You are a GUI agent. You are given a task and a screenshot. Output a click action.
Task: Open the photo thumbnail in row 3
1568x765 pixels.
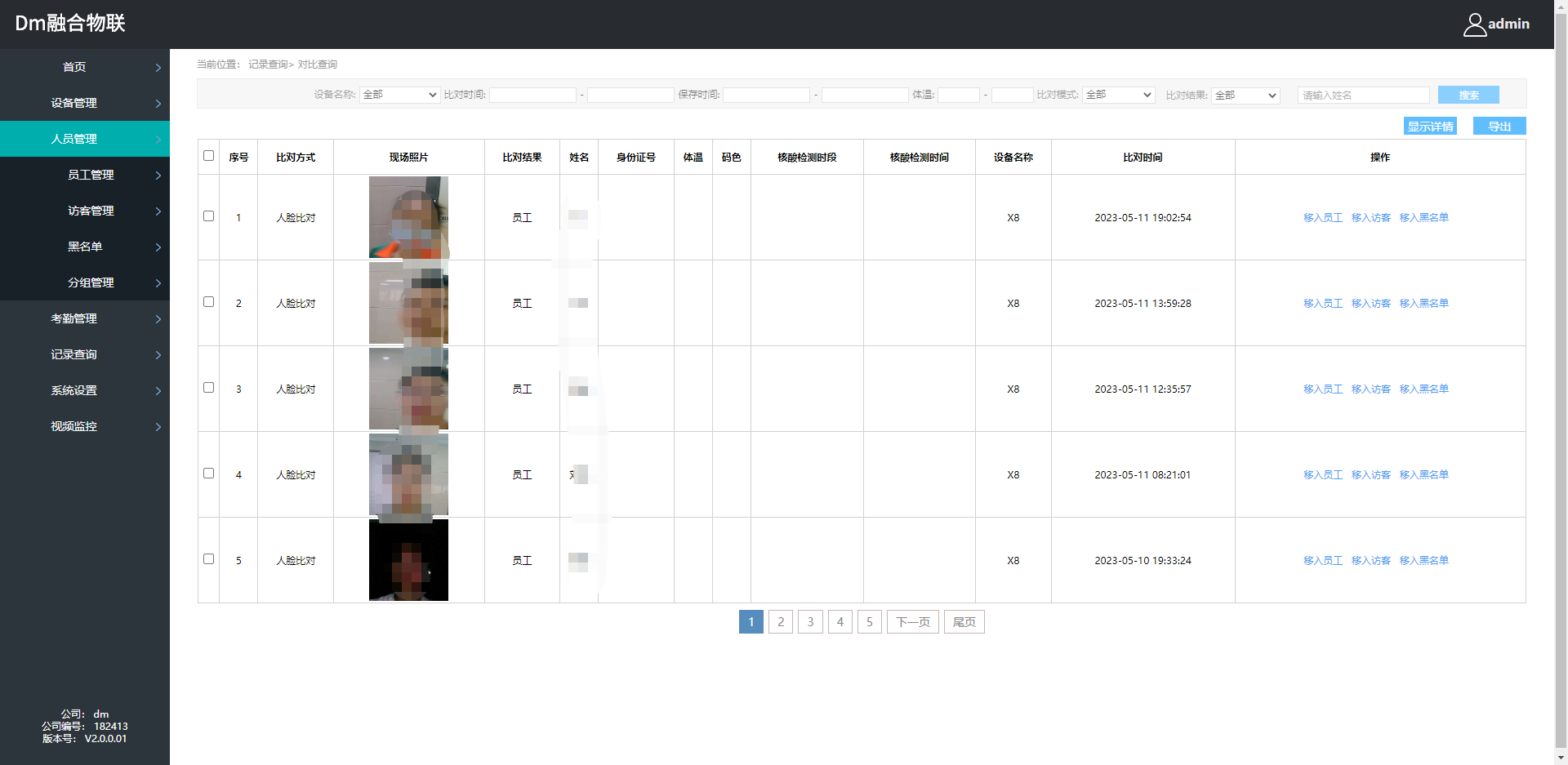408,389
